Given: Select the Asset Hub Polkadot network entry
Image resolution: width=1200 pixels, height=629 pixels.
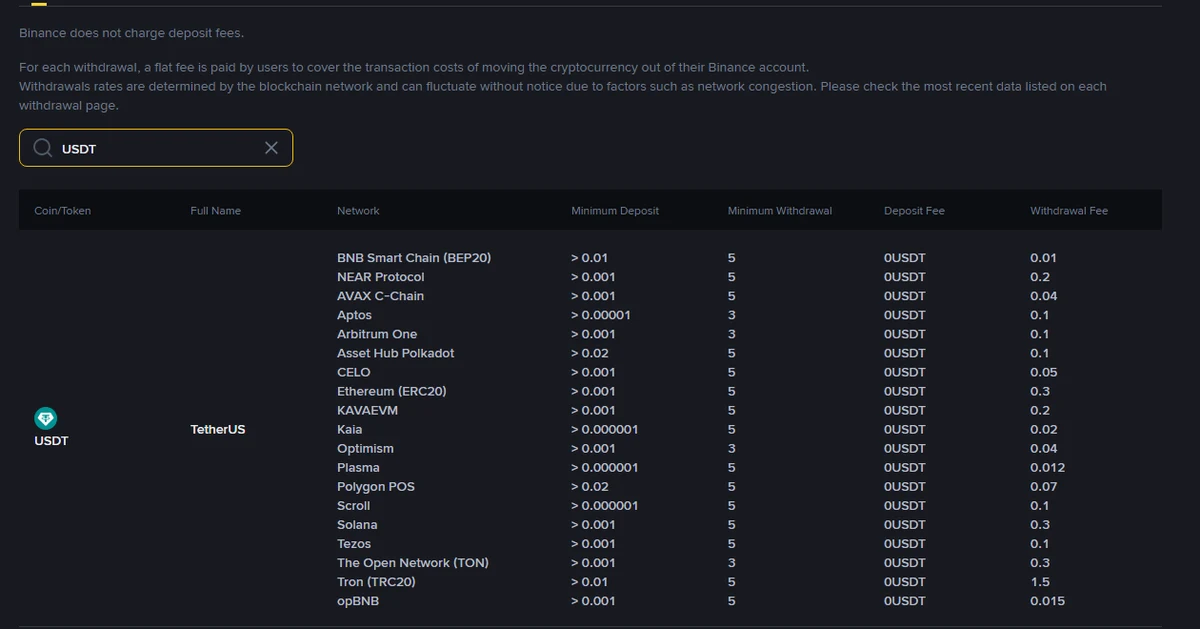Looking at the screenshot, I should click(x=396, y=353).
